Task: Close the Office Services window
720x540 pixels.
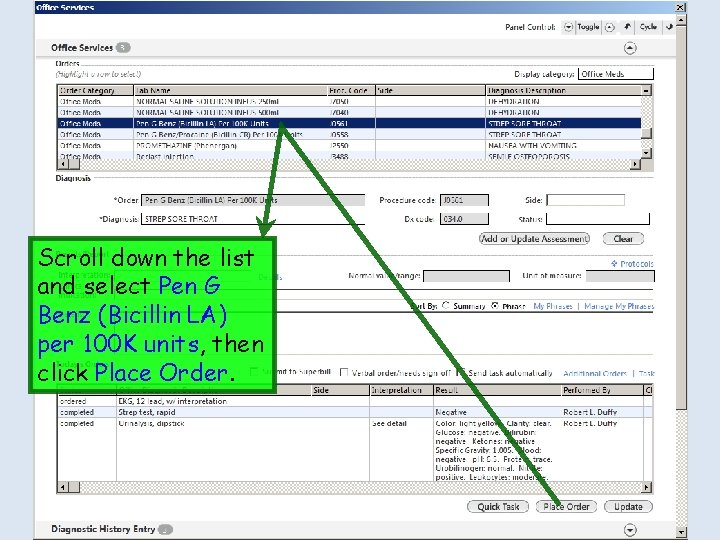Action: tap(680, 7)
